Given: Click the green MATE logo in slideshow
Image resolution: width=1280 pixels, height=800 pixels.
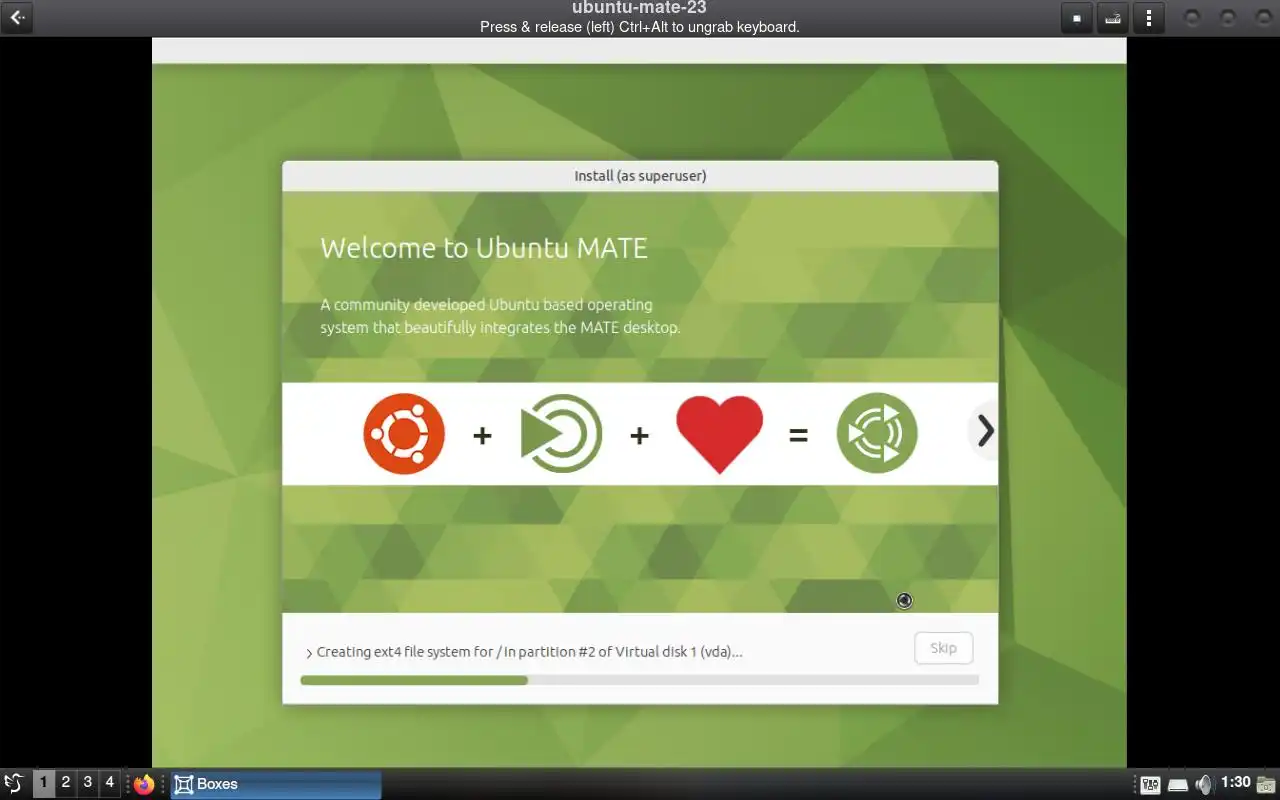Looking at the screenshot, I should (x=561, y=433).
